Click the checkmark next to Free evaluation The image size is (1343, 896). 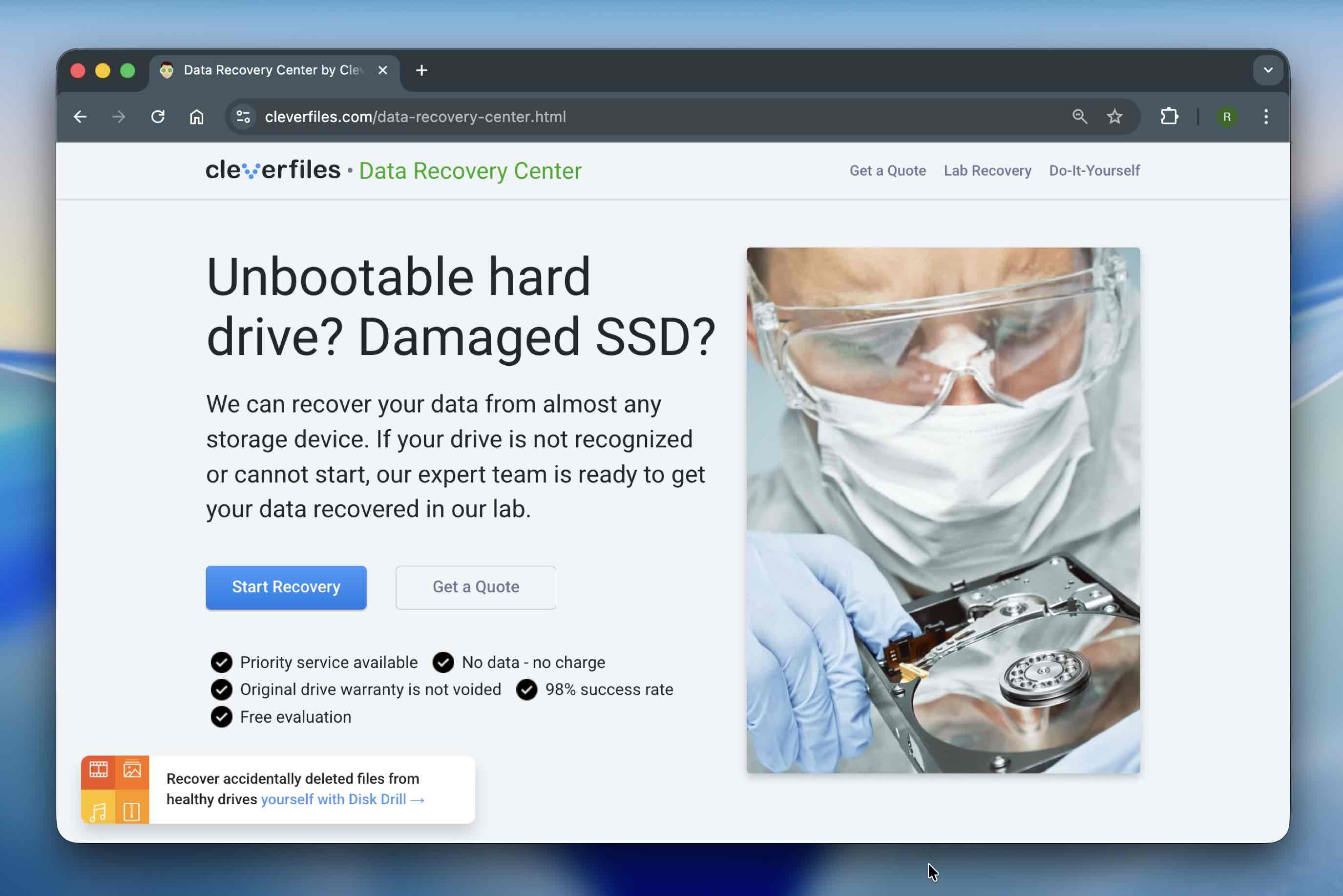[x=221, y=717]
